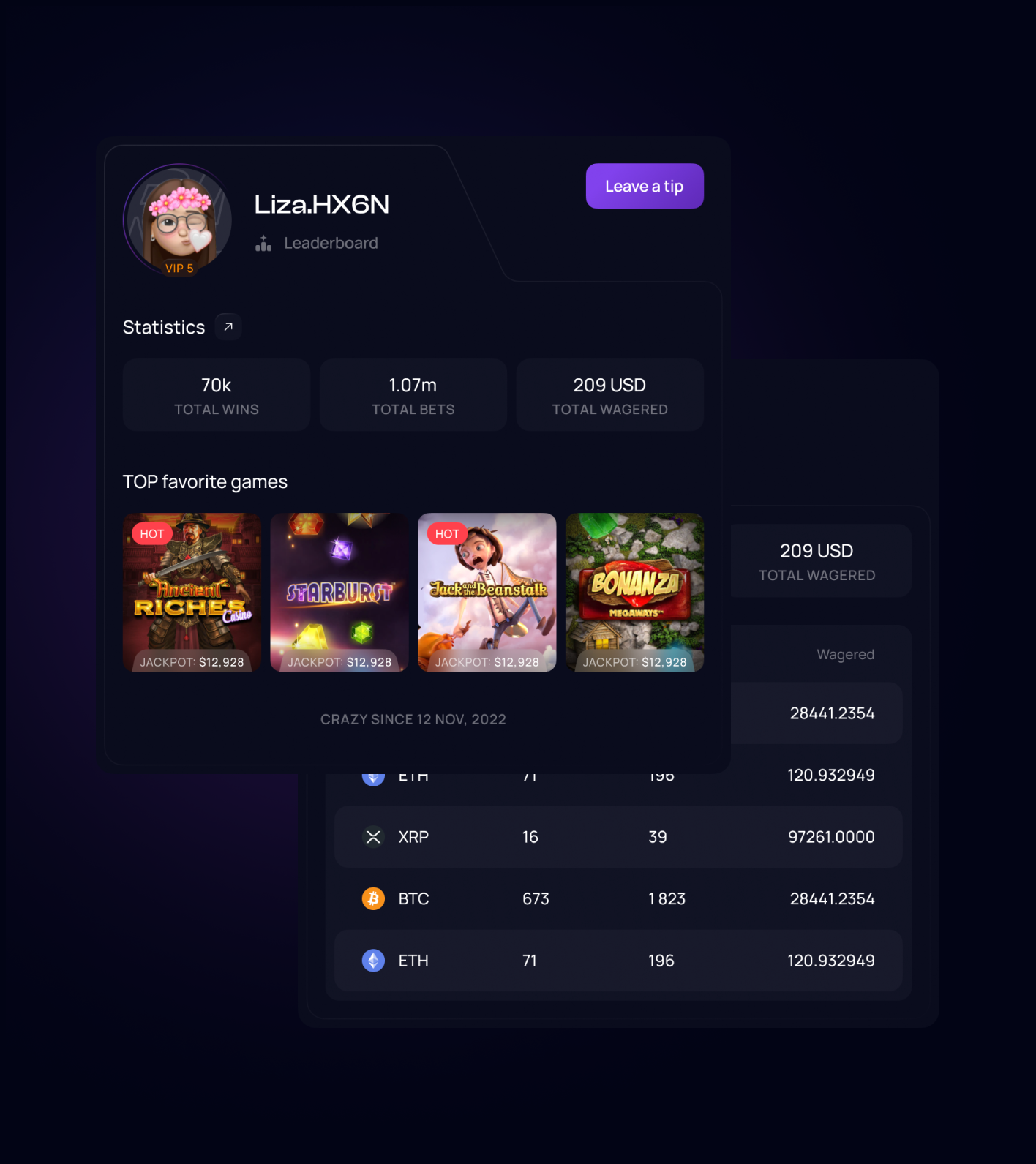Open Jack and the Beanstalk game
The height and width of the screenshot is (1164, 1036).
(487, 592)
